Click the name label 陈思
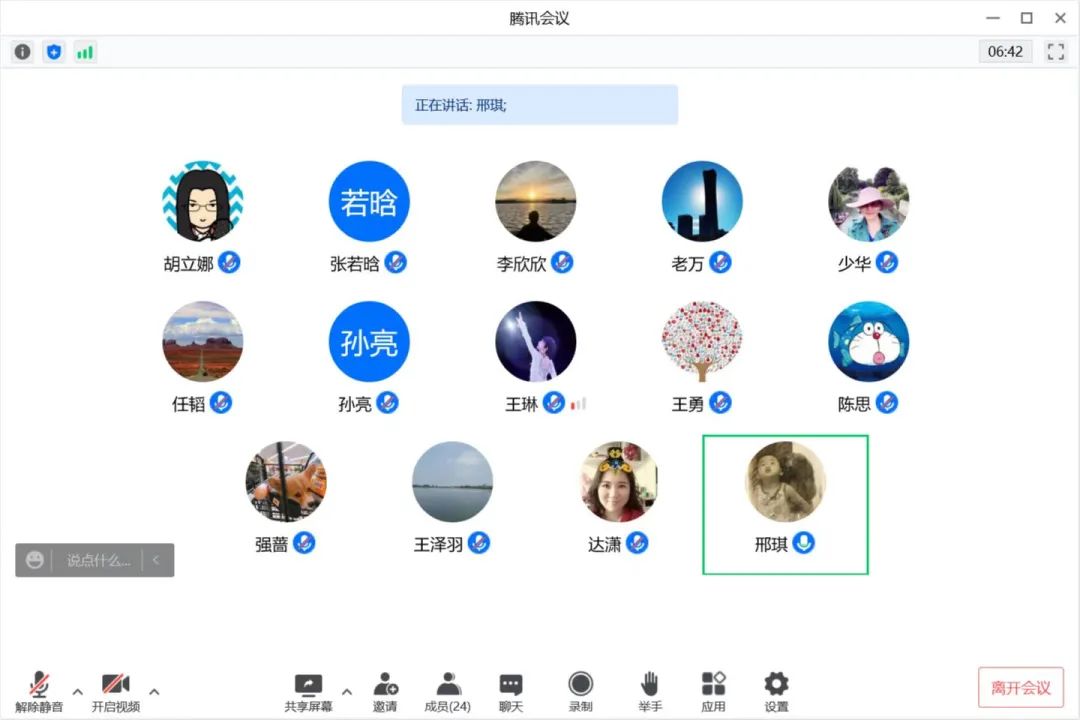 pos(854,404)
